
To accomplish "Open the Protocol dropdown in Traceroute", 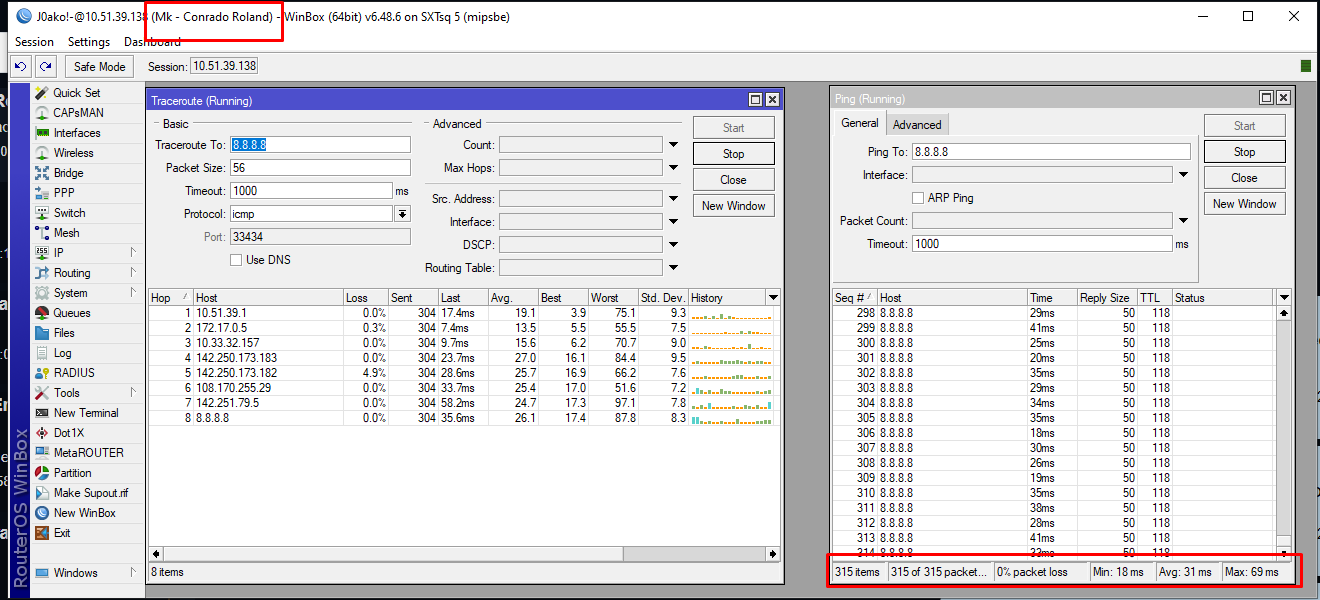I will click(x=402, y=214).
